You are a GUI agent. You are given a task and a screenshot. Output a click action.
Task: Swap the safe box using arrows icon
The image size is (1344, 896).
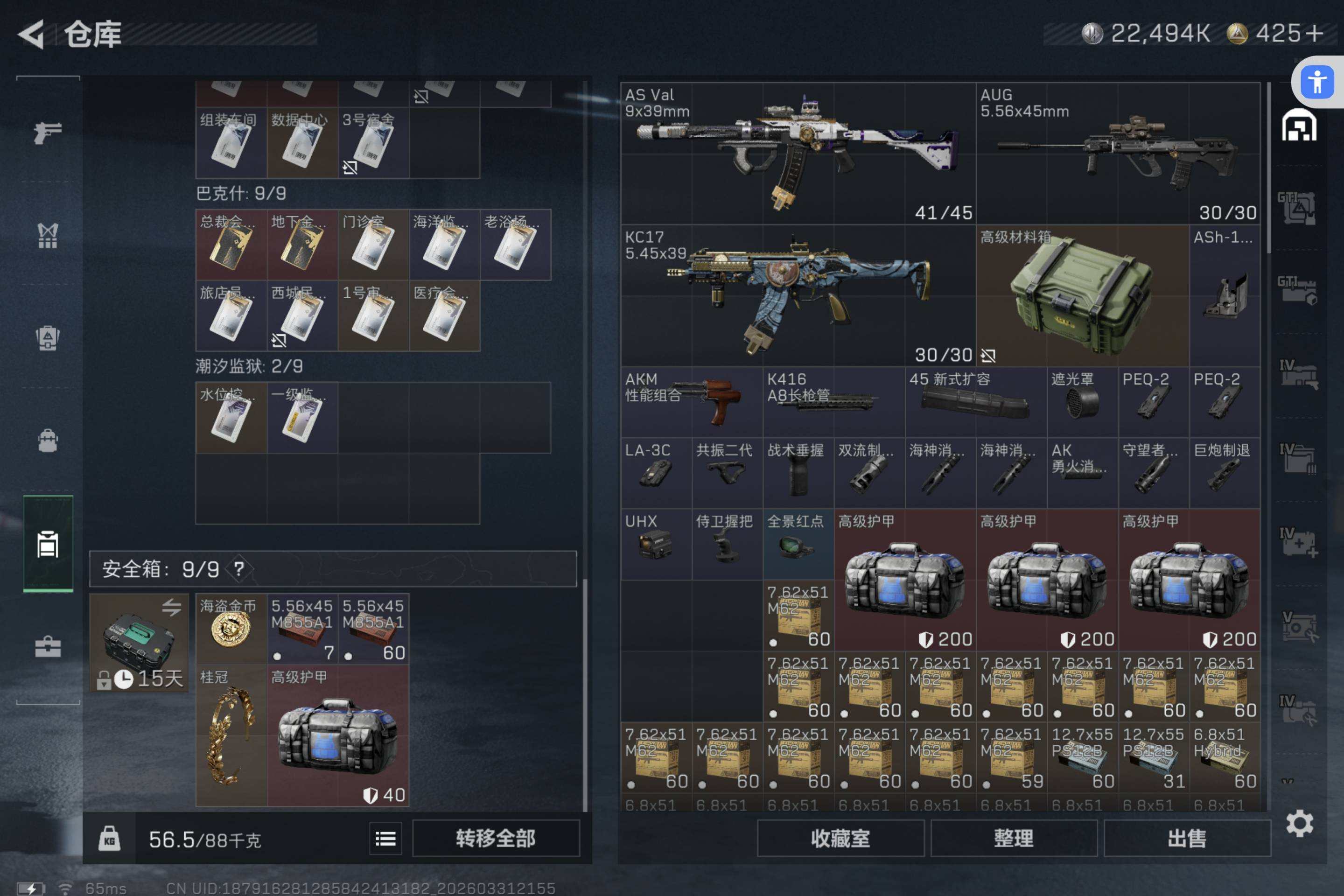point(171,607)
